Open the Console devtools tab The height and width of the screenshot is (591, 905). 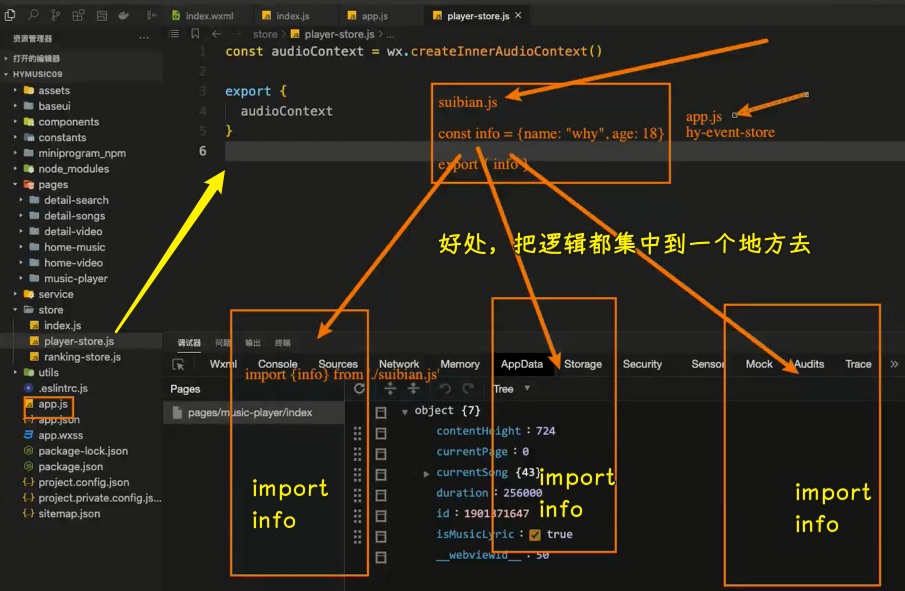278,364
